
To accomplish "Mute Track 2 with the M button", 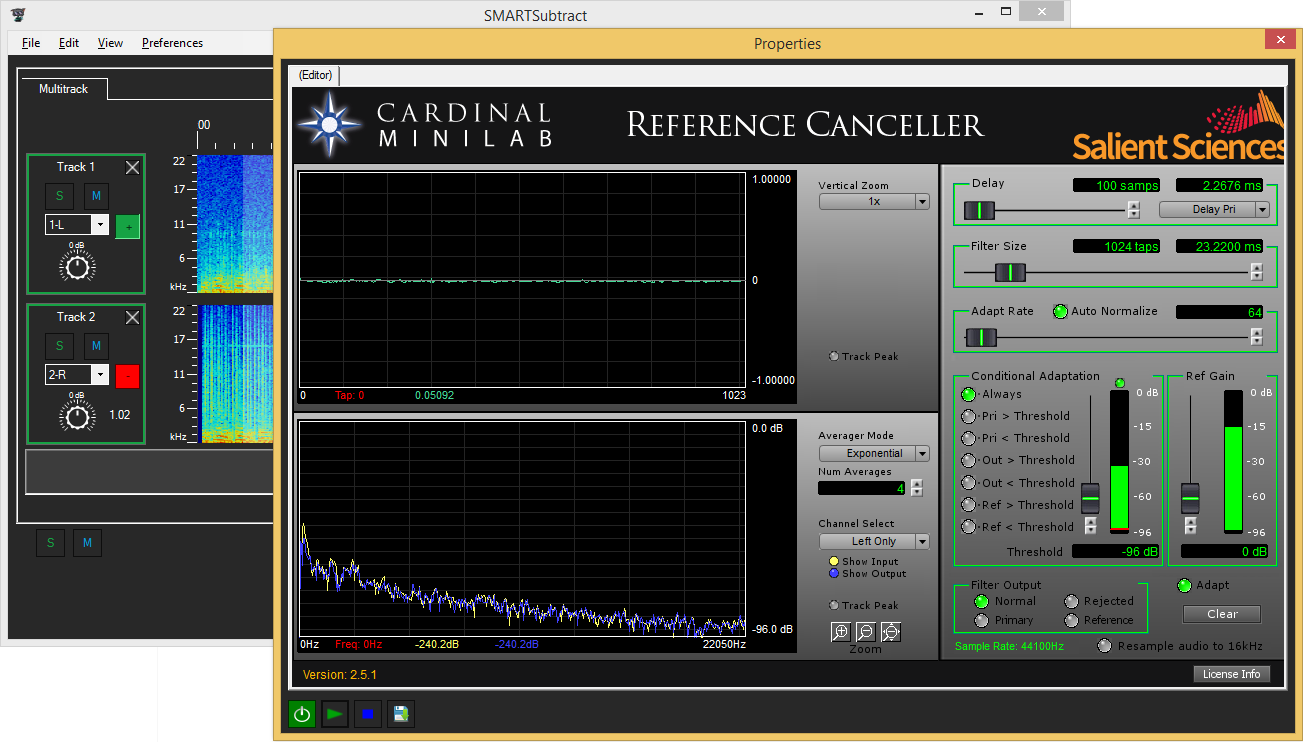I will (x=96, y=346).
